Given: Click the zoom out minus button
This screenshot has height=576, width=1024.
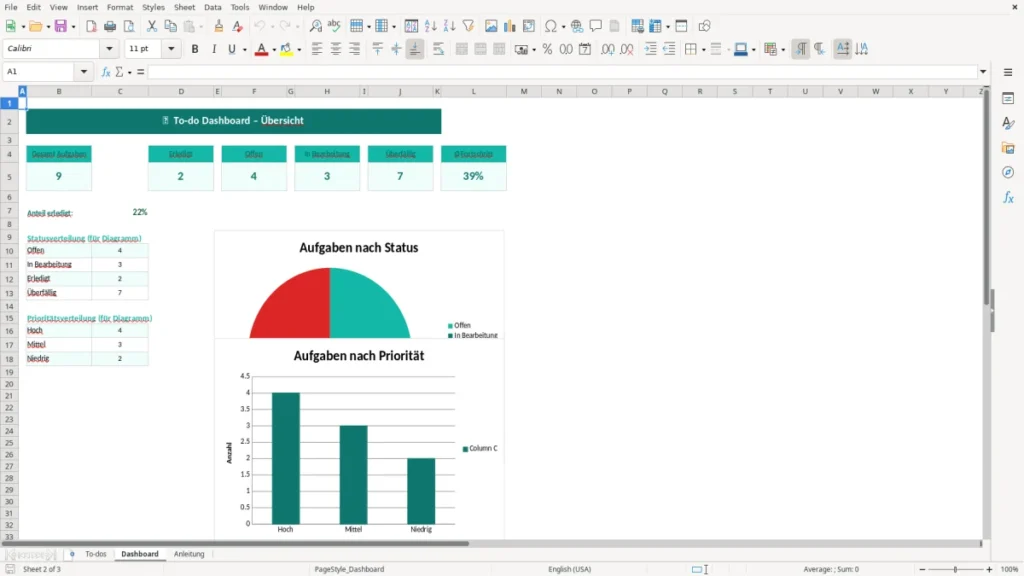Looking at the screenshot, I should [x=922, y=569].
